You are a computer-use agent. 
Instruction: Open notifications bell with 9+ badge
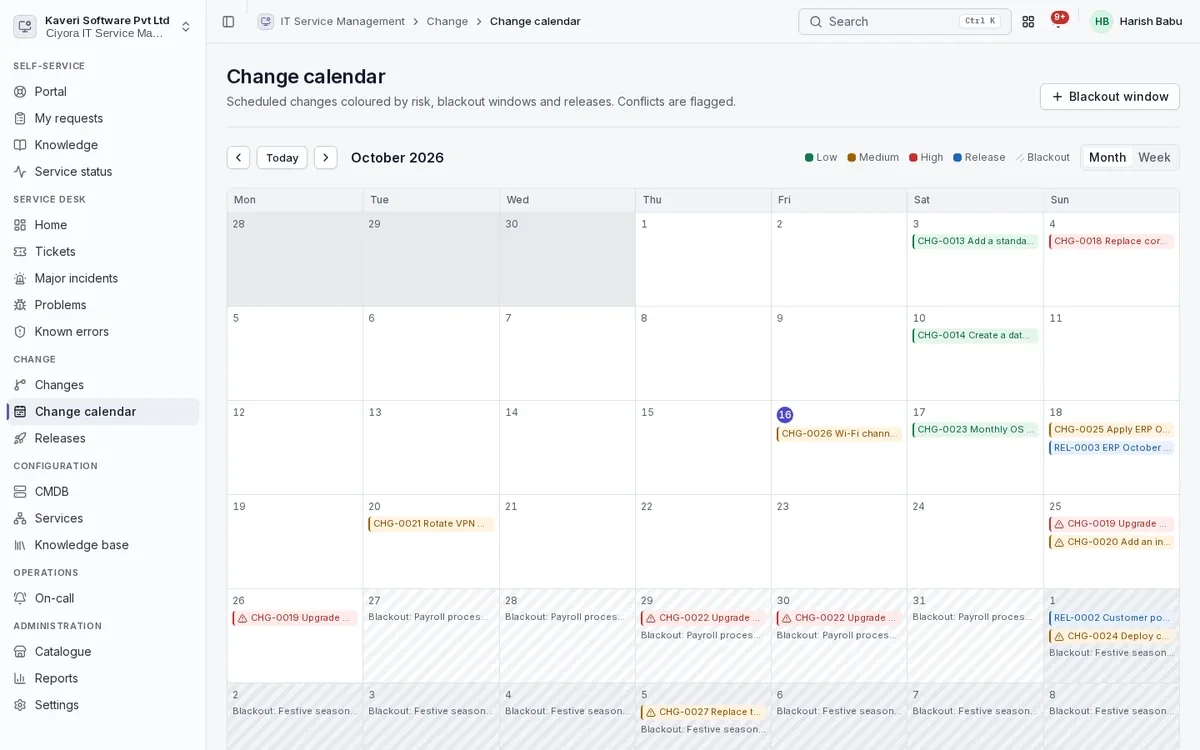pyautogui.click(x=1059, y=21)
